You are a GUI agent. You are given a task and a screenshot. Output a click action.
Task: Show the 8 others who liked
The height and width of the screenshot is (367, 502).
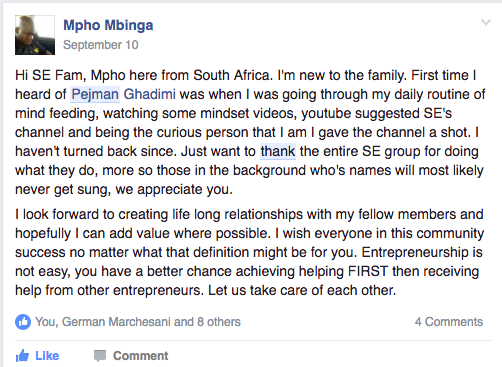(x=219, y=322)
